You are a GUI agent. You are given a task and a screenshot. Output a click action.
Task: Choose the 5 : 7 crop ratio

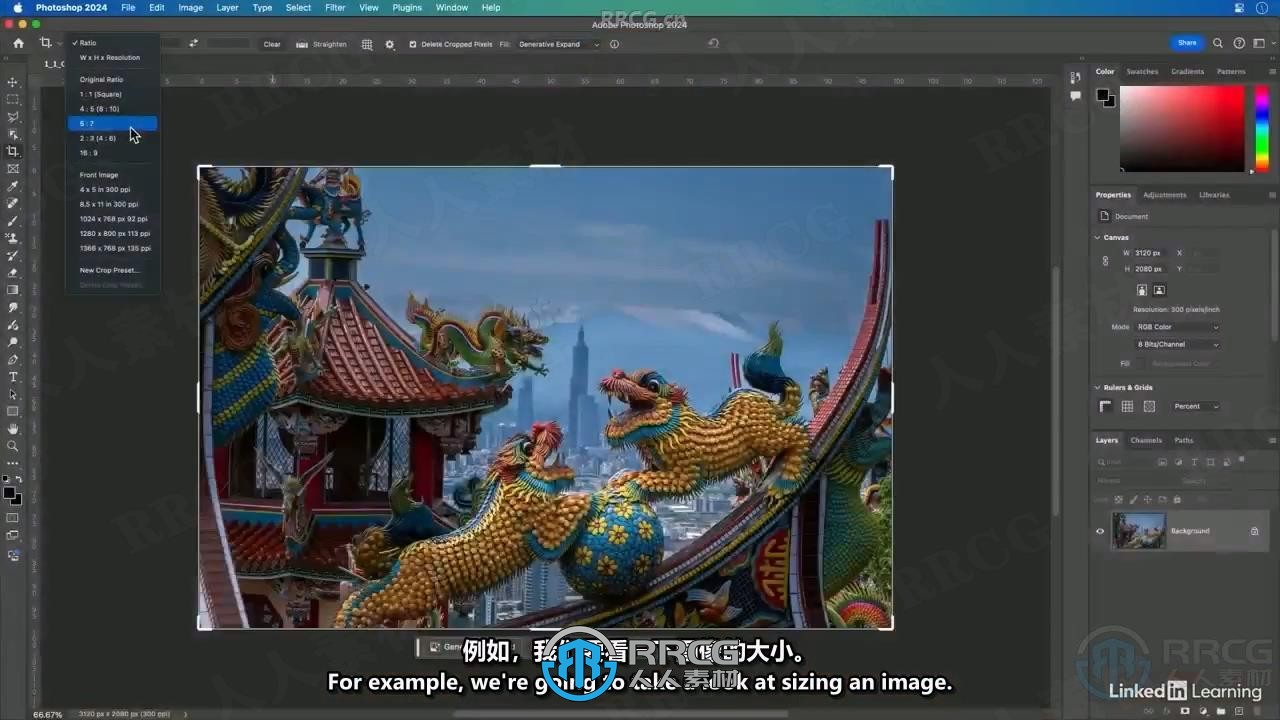(112, 124)
